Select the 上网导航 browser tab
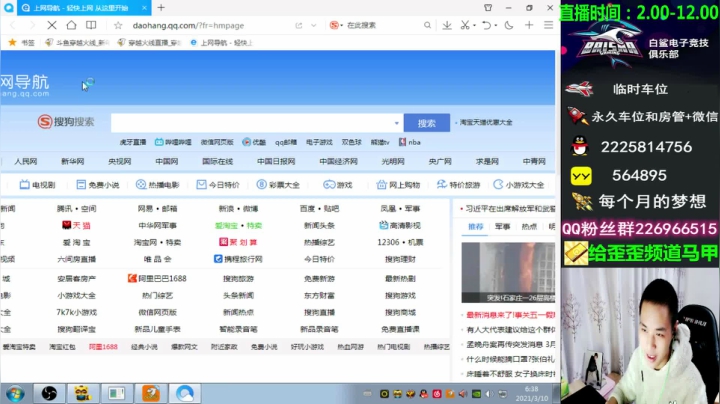 coord(81,8)
